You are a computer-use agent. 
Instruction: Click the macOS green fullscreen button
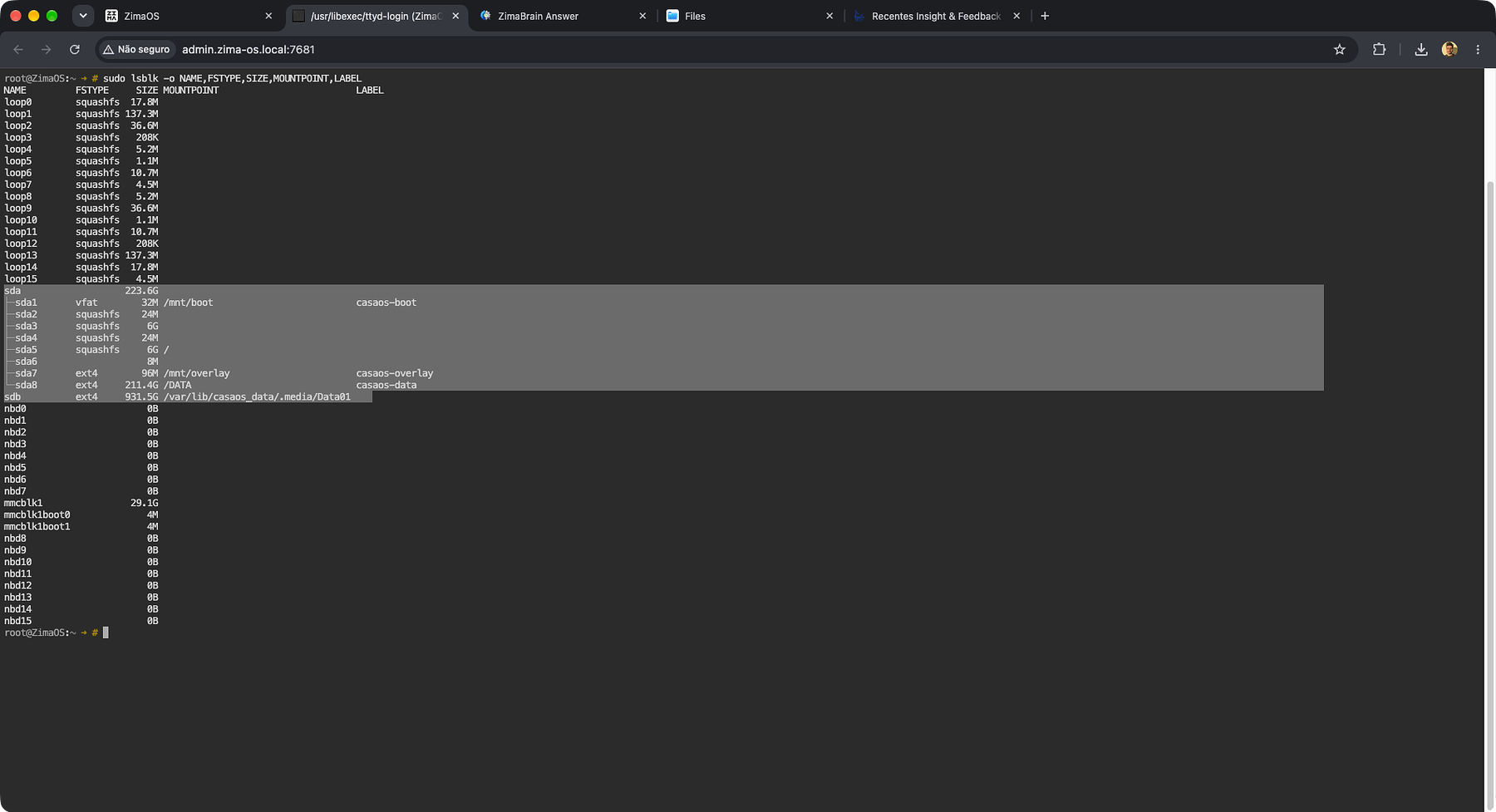pos(52,16)
